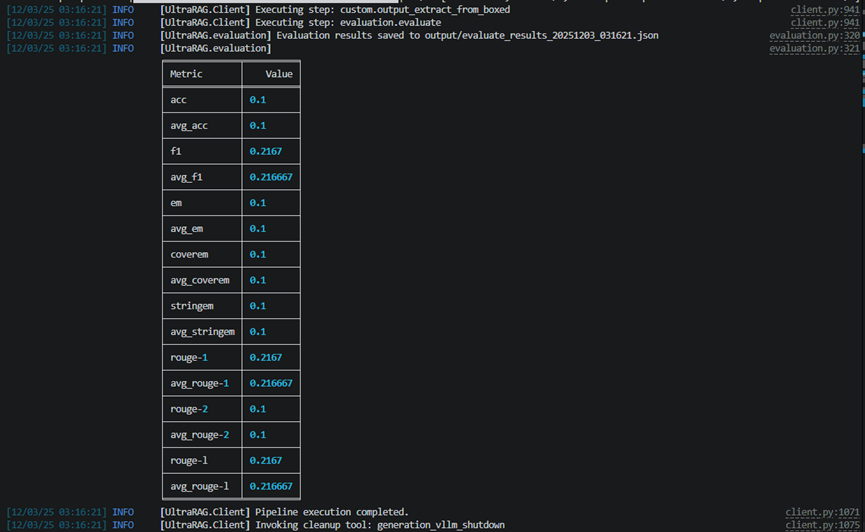Select the coverem metric name cell

(x=202, y=254)
